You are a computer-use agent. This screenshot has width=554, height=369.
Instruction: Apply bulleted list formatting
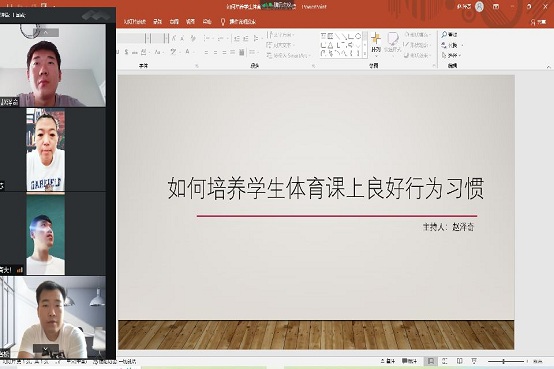[207, 38]
